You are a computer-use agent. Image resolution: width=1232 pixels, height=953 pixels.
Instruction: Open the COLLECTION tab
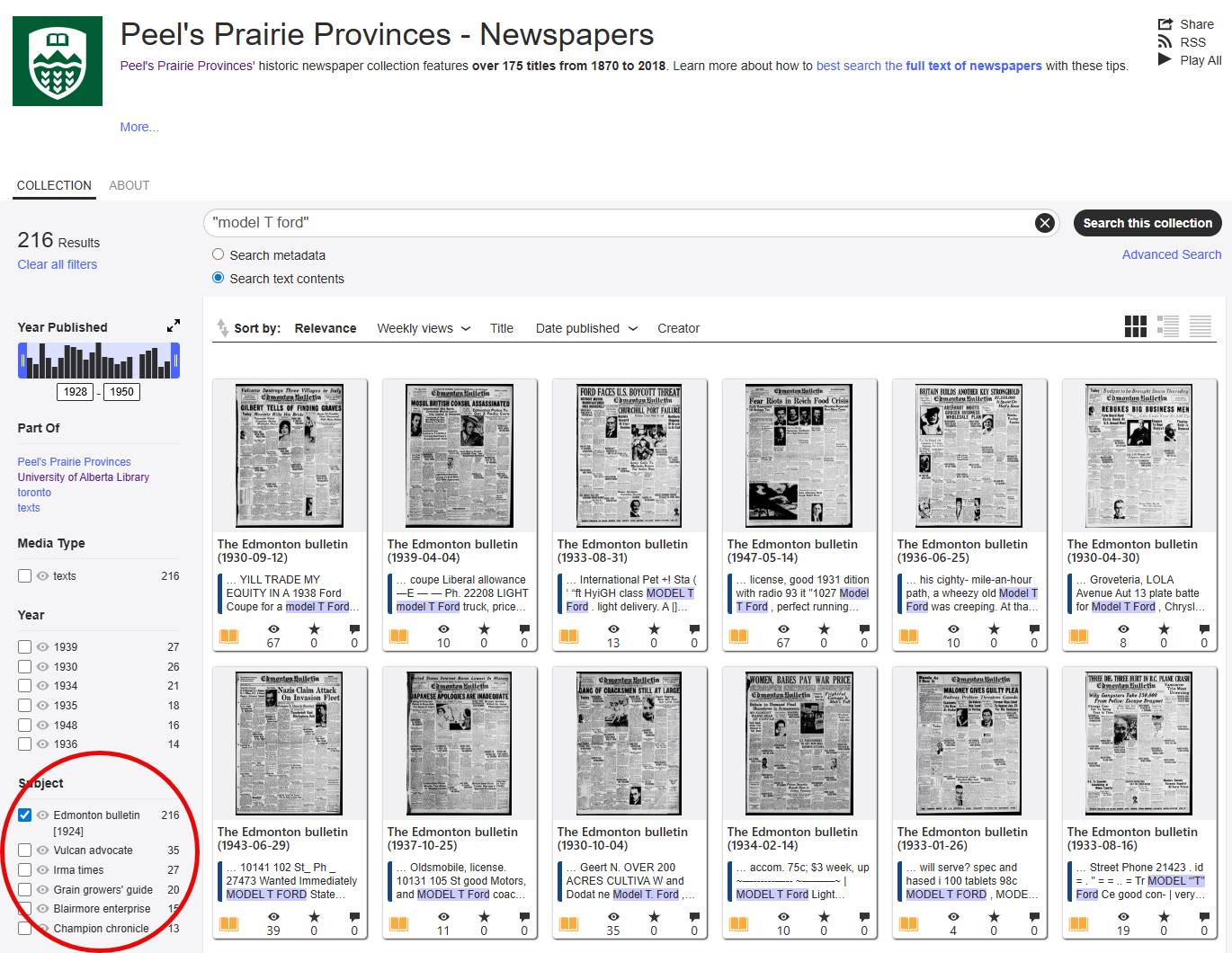click(x=54, y=185)
